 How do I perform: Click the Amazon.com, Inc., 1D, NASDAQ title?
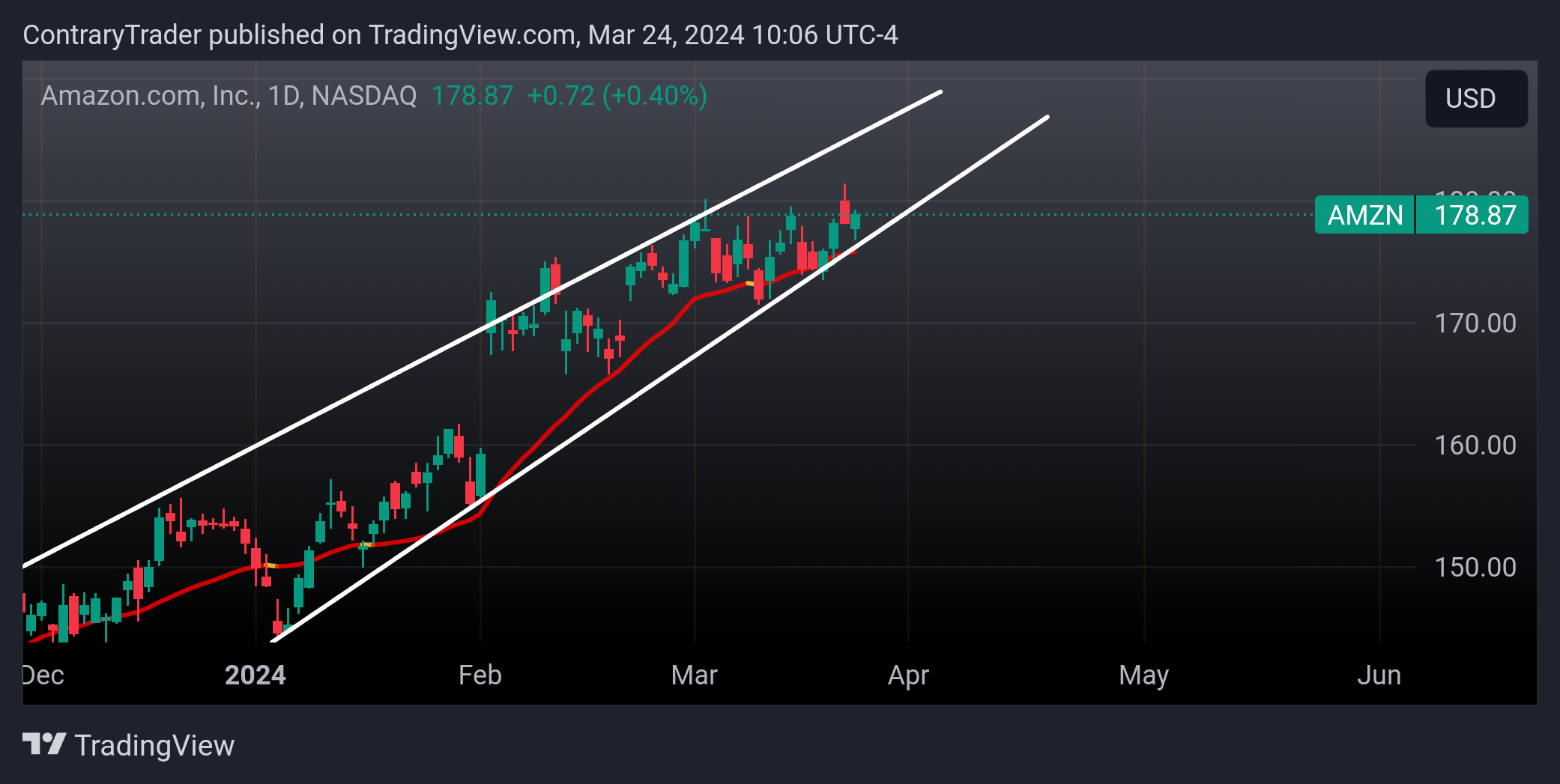tap(229, 96)
